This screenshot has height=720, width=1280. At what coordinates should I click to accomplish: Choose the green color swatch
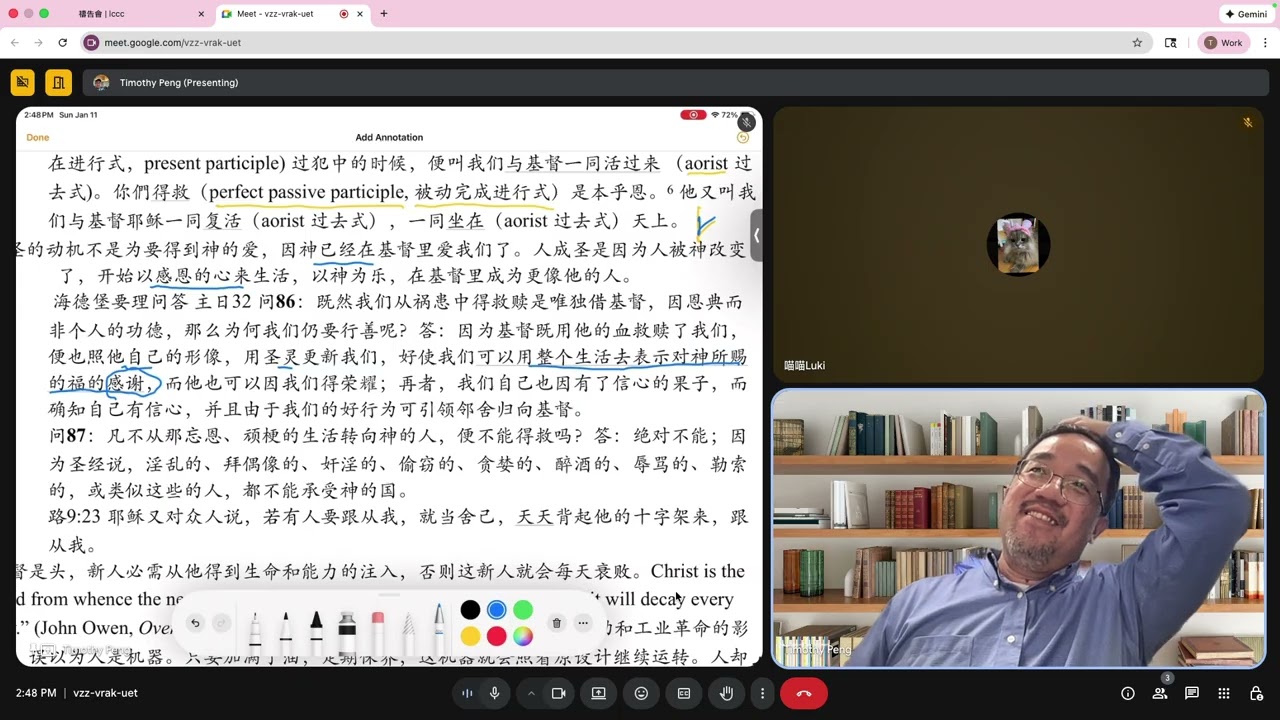pos(523,610)
